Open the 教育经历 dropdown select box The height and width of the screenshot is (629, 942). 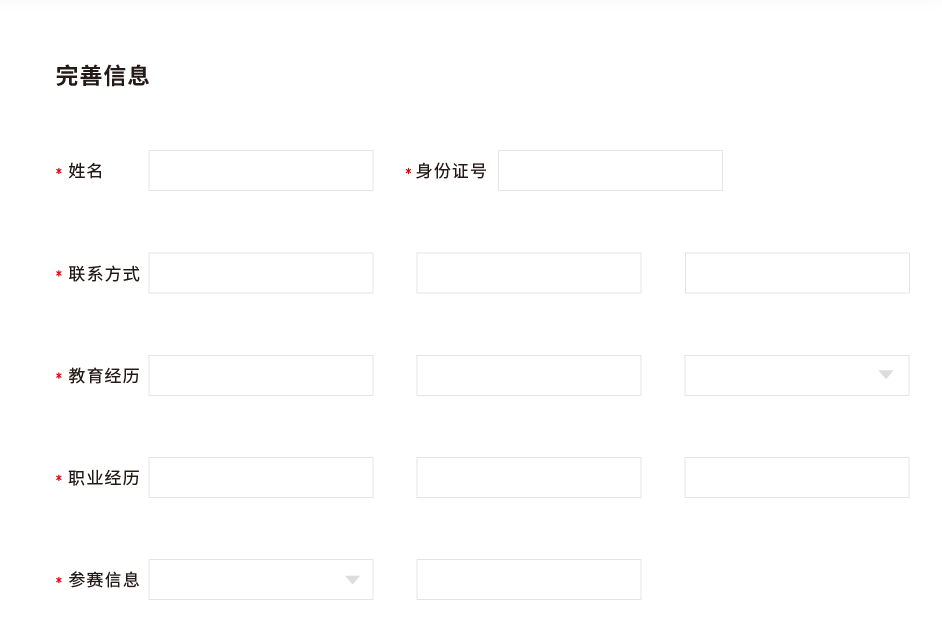(780, 375)
